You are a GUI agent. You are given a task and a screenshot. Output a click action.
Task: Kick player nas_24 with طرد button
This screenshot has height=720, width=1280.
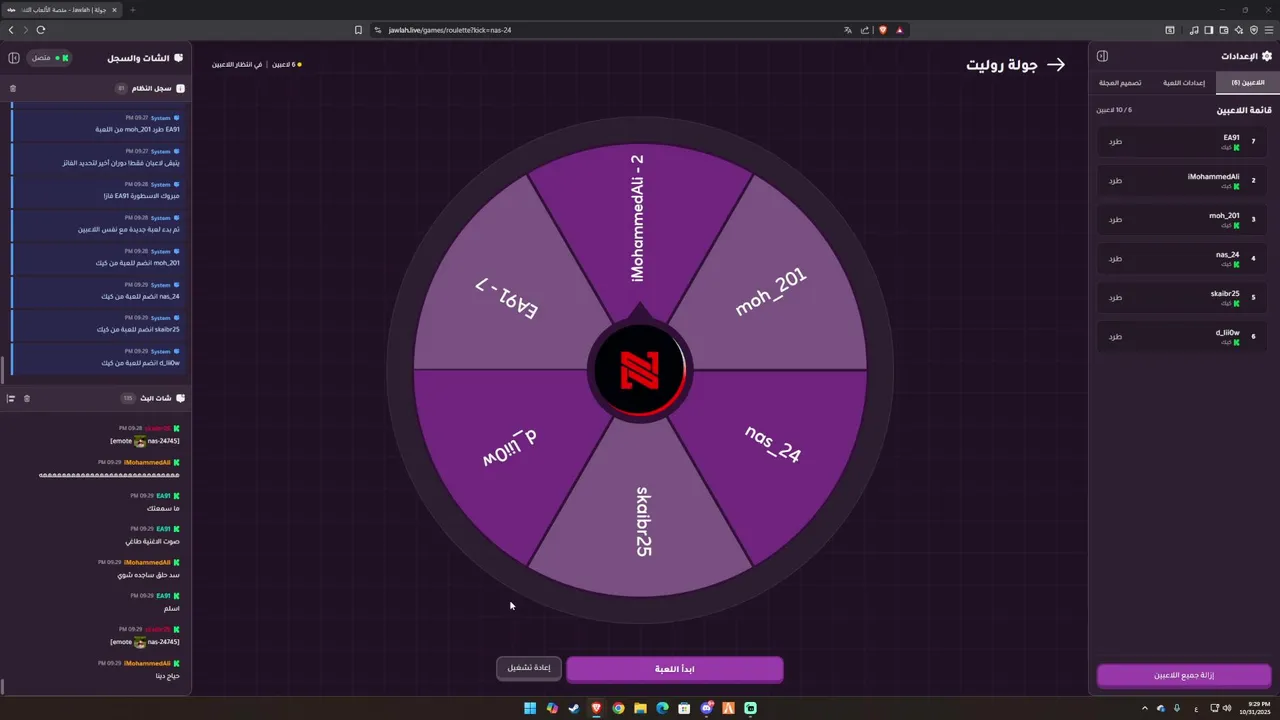point(1114,259)
